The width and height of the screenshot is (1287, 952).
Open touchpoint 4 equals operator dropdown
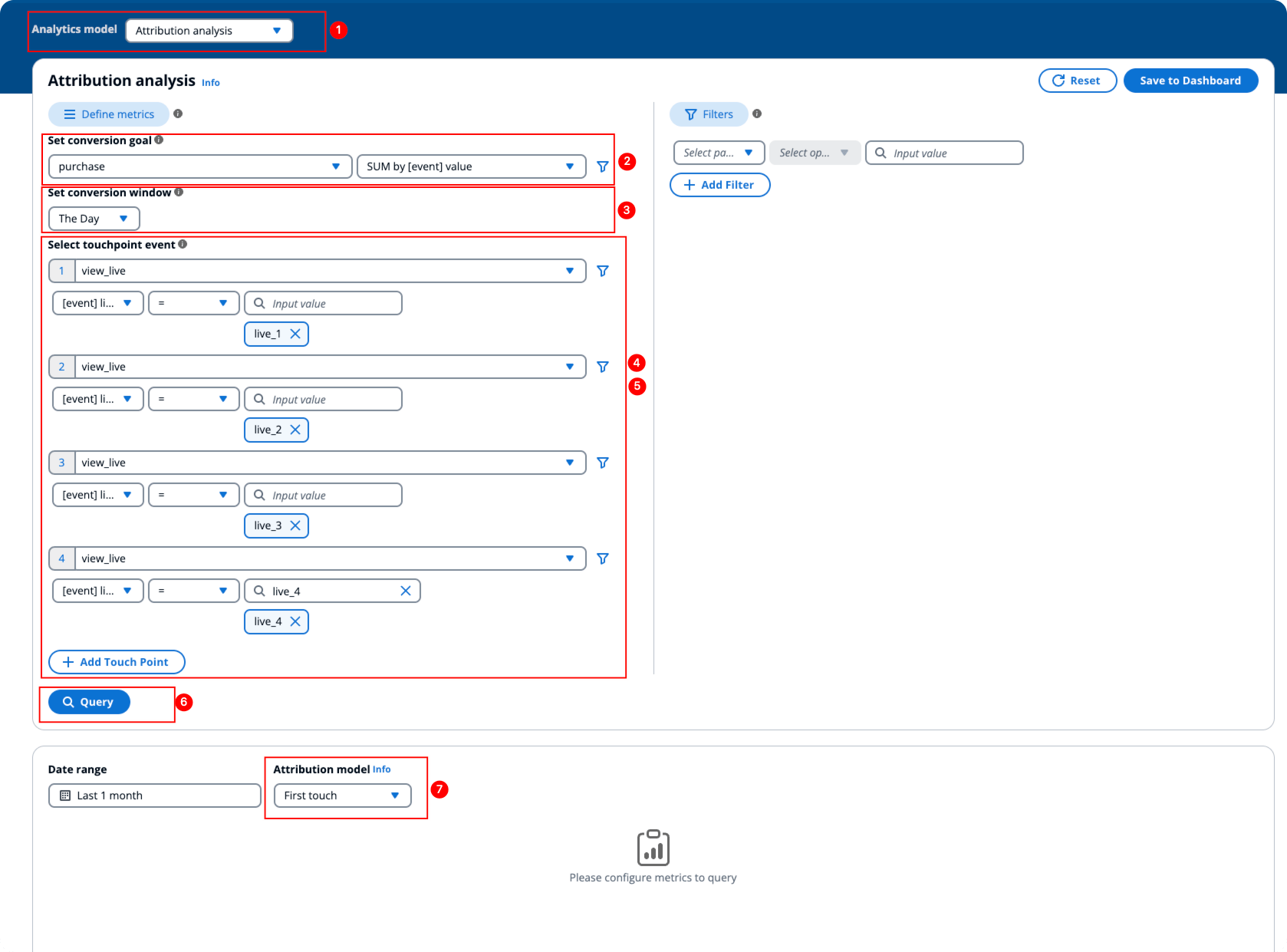tap(194, 591)
